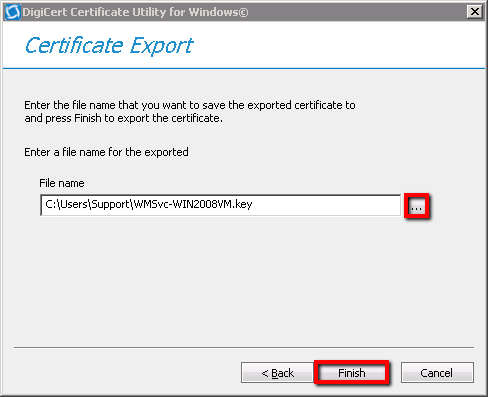Click the 'Certificate Export' heading
The width and height of the screenshot is (488, 397).
click(x=109, y=46)
